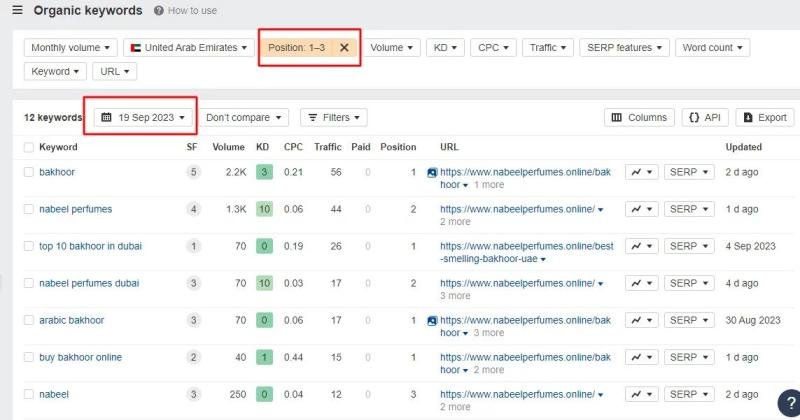Image resolution: width=800 pixels, height=420 pixels.
Task: Click the Export button
Action: pyautogui.click(x=764, y=117)
